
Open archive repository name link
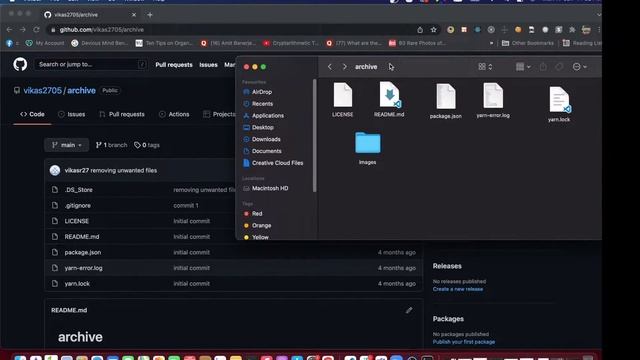tap(81, 91)
